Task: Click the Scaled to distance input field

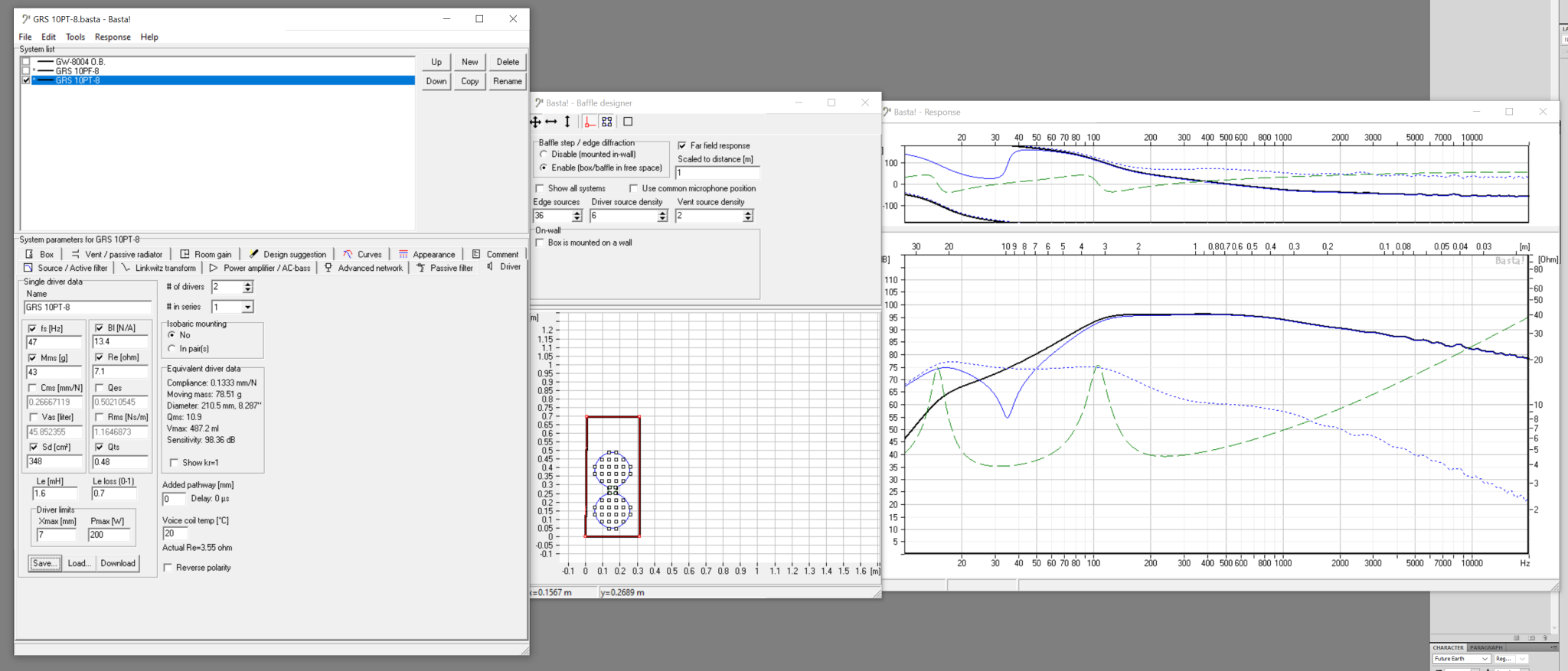Action: [717, 173]
